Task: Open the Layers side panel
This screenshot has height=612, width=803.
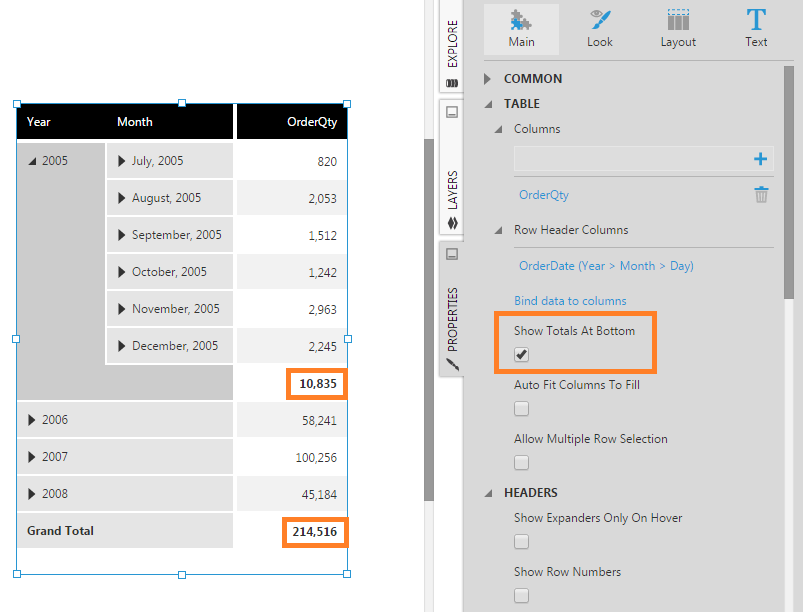Action: click(452, 197)
